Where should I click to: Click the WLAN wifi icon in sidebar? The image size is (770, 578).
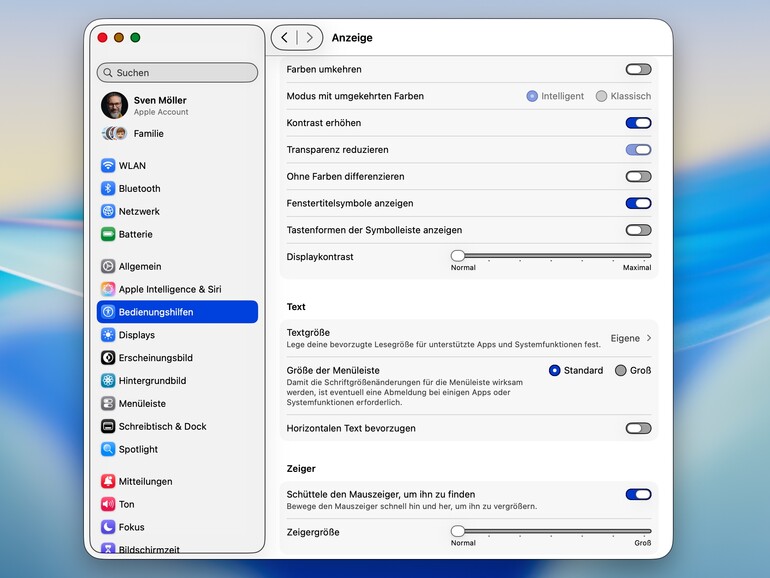click(x=108, y=165)
